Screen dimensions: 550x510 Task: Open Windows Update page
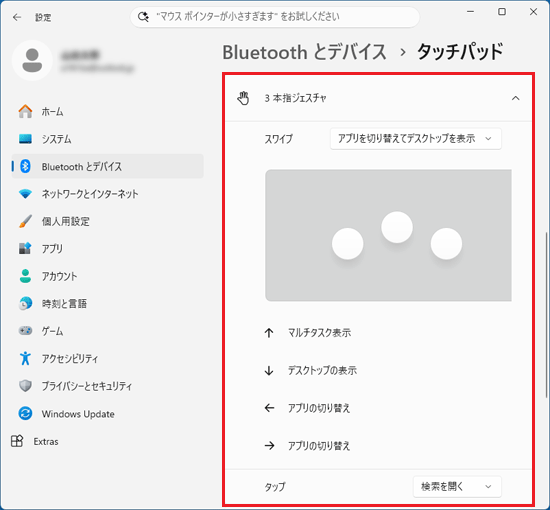tap(107, 414)
